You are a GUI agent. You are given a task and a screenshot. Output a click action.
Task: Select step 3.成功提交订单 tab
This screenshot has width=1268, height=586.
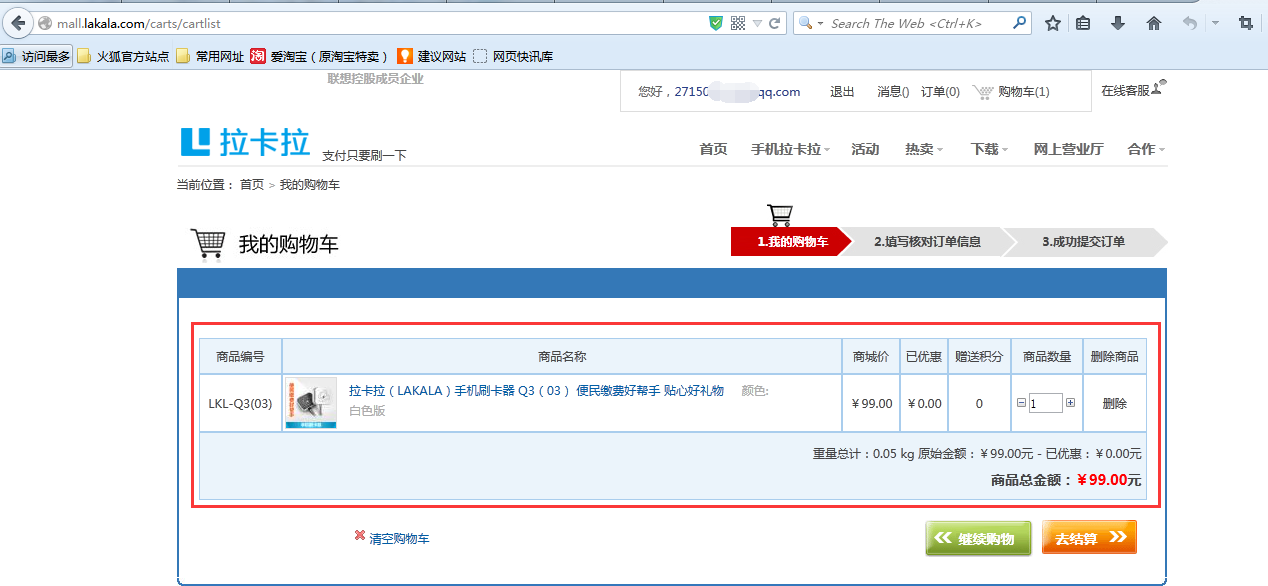(1084, 242)
